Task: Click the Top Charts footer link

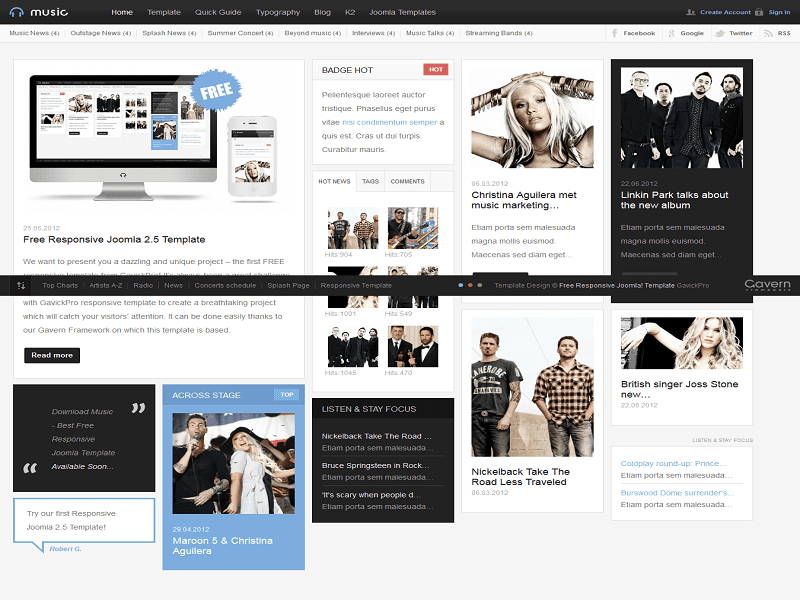Action: [60, 286]
